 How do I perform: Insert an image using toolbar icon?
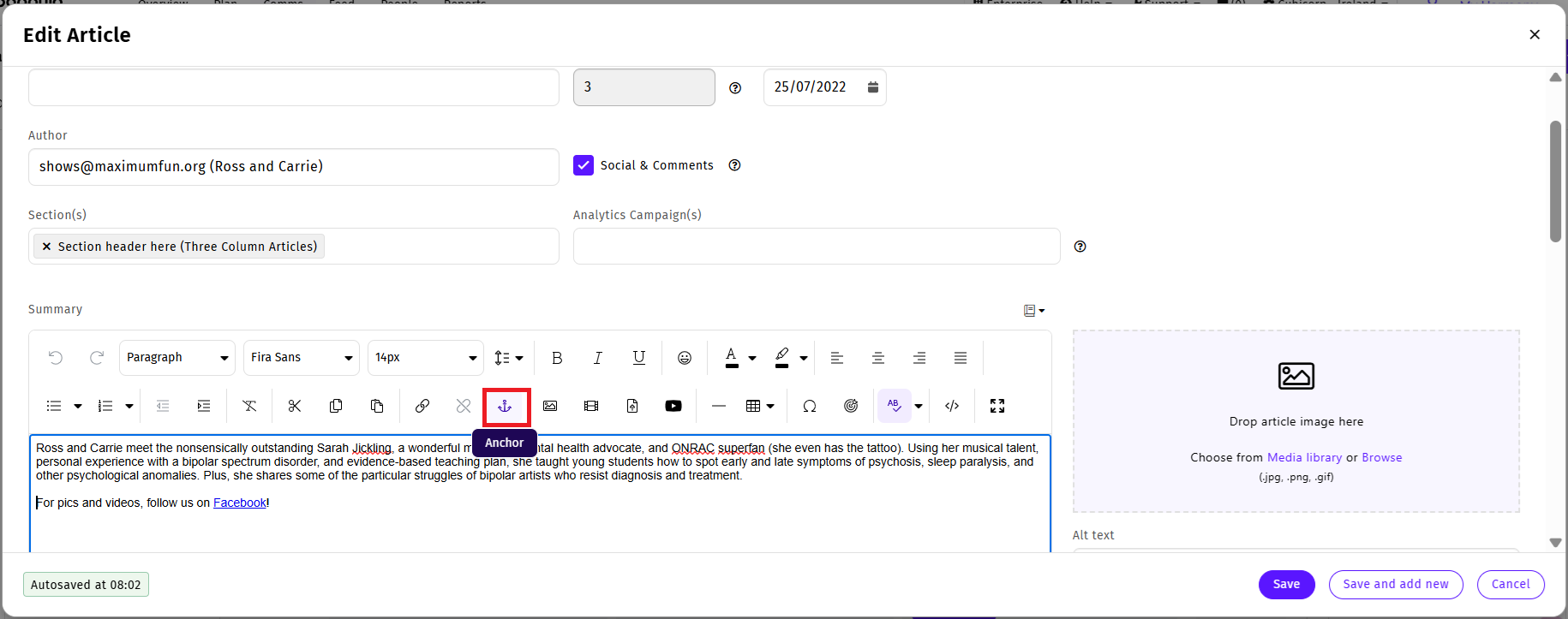pyautogui.click(x=550, y=407)
